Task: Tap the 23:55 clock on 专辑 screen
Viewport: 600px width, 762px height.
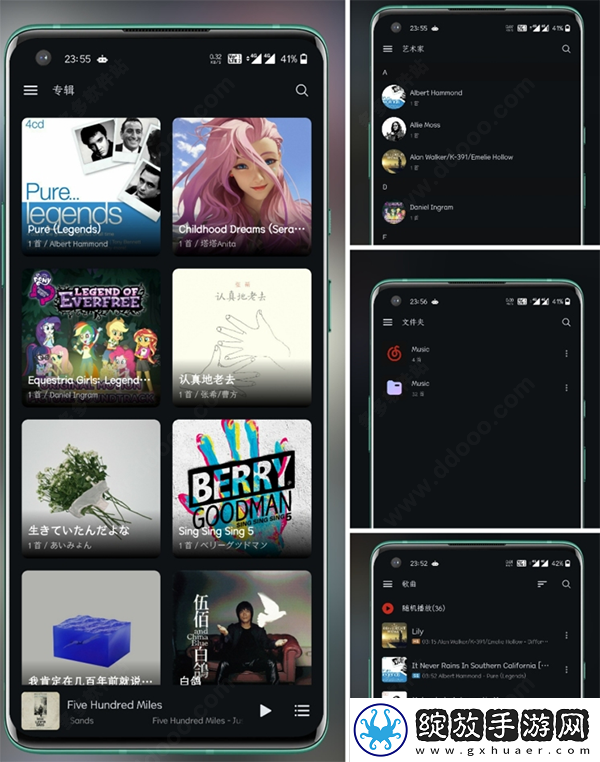Action: coord(78,59)
